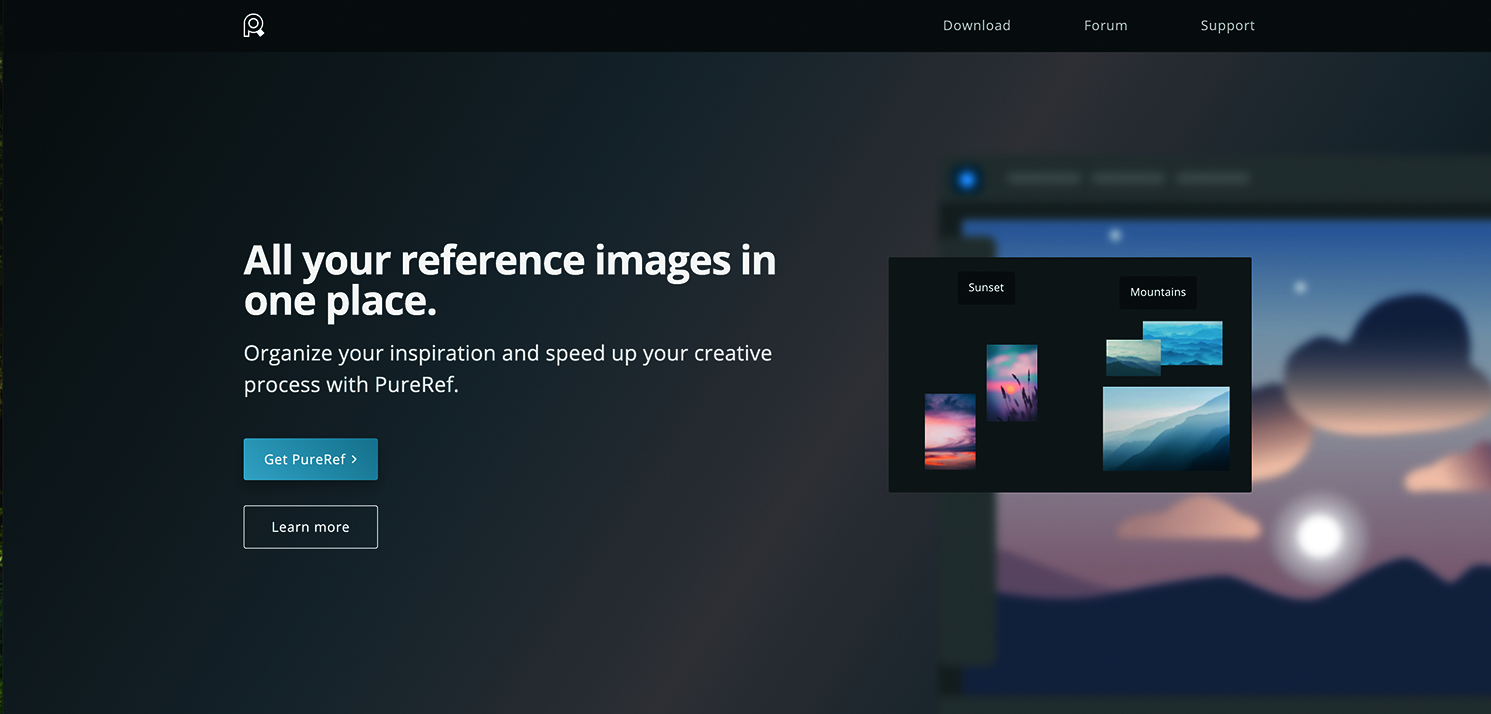Click the pink sky grass silhouette thumbnail

pos(1012,383)
